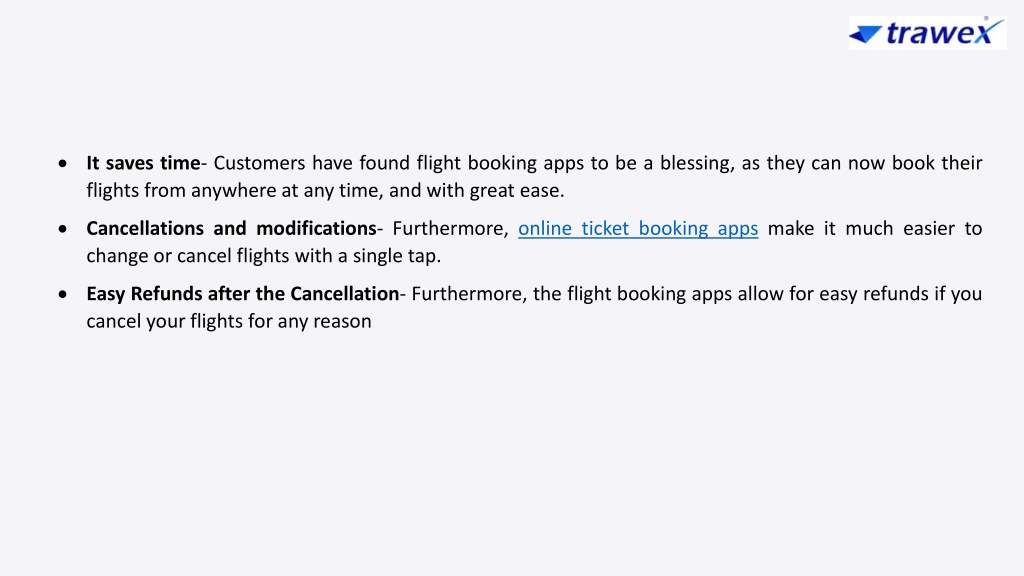
Task: Click the trawex logo text
Action: click(x=940, y=33)
